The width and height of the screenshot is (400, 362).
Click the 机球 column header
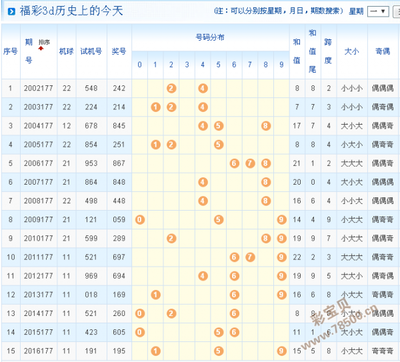66,51
